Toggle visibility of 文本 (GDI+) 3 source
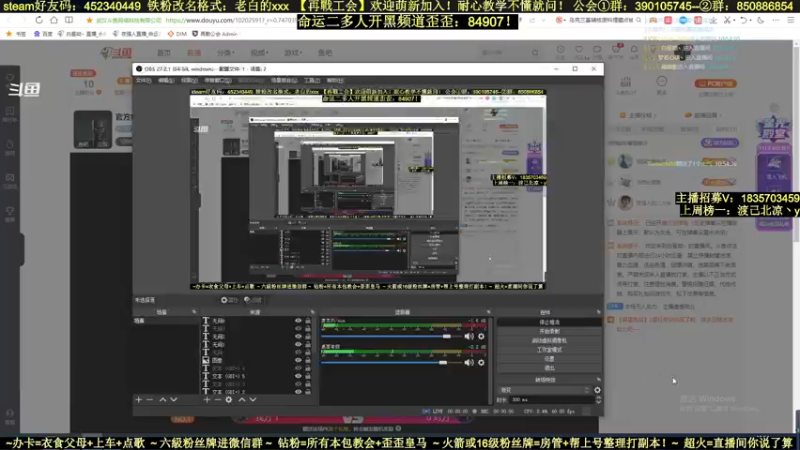The image size is (800, 450). 298,384
